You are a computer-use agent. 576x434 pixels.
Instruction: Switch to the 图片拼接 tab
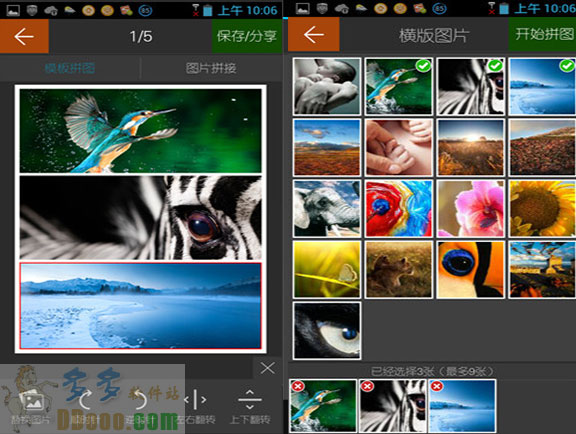[x=211, y=68]
